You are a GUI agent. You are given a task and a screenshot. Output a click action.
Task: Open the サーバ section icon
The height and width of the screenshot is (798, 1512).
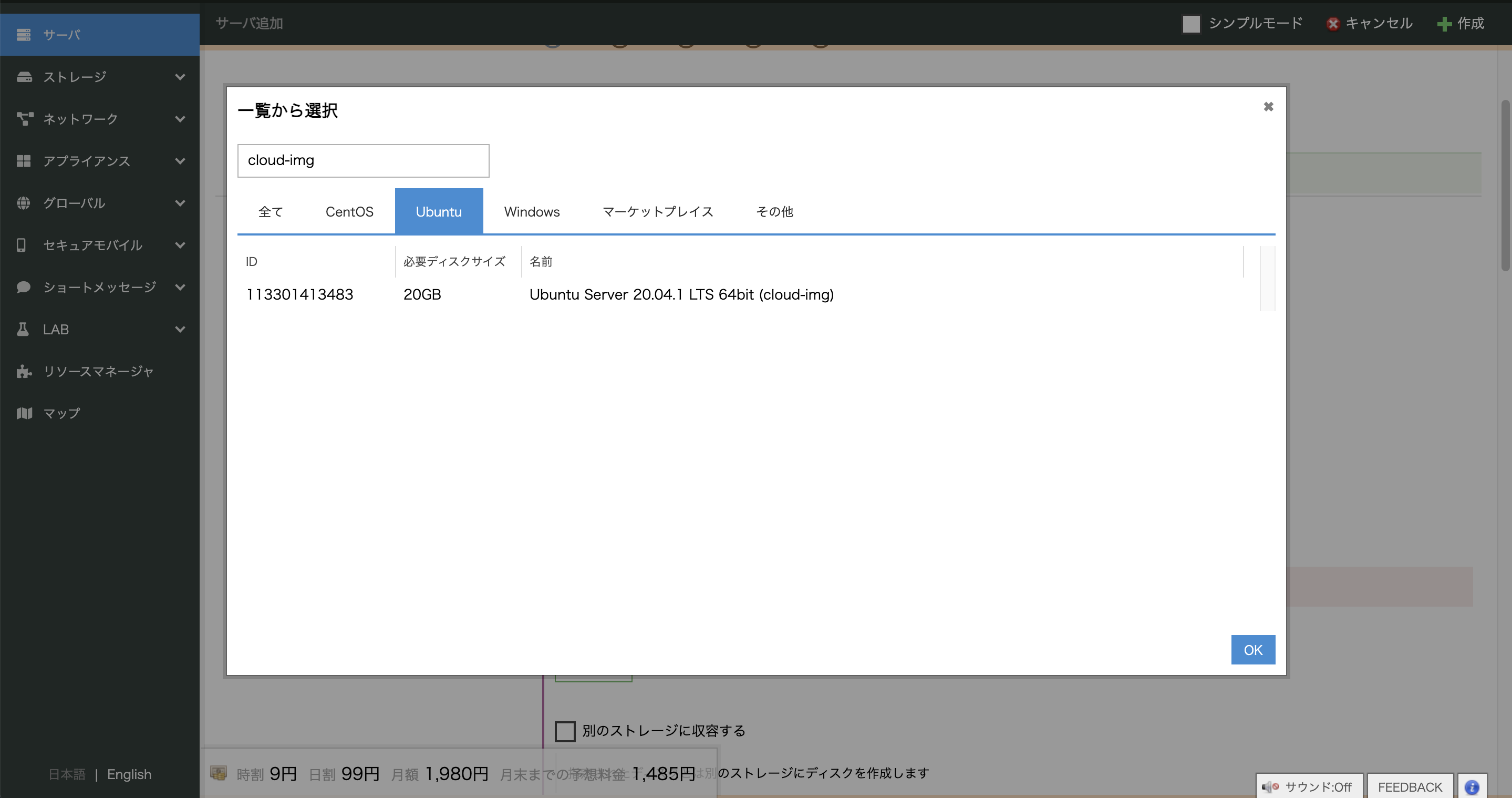[x=24, y=35]
